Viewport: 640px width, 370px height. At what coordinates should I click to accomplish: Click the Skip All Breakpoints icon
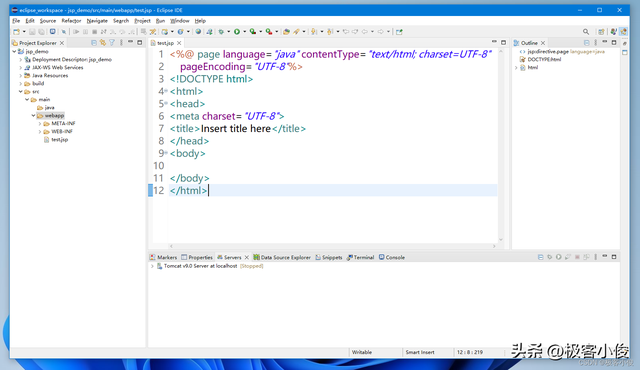pos(64,31)
